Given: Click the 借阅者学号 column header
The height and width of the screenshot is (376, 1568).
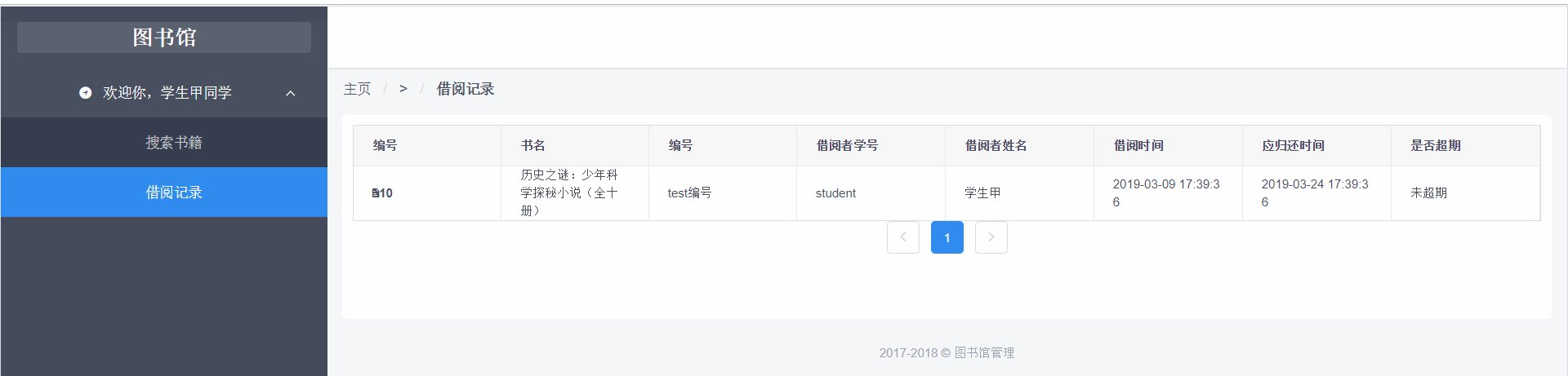Looking at the screenshot, I should pos(847,145).
